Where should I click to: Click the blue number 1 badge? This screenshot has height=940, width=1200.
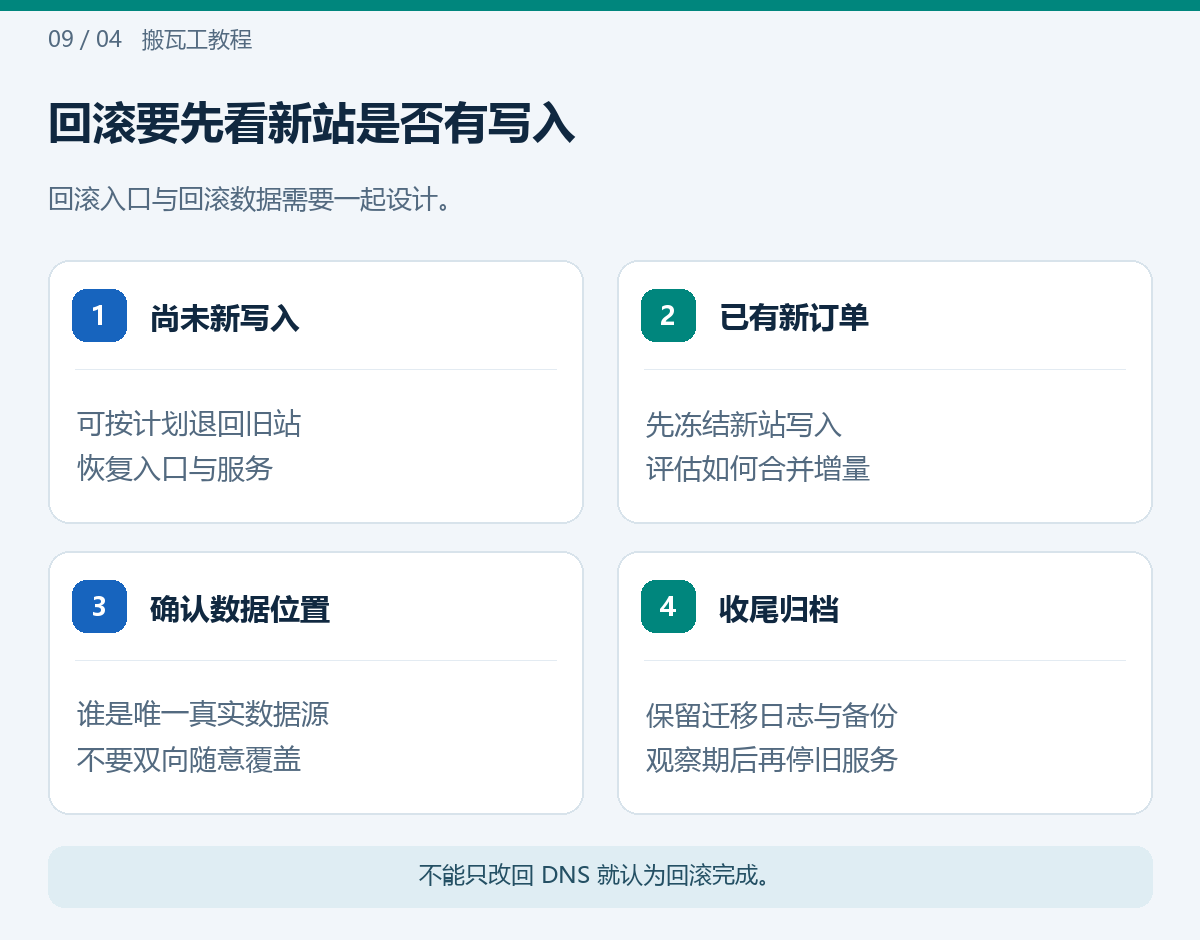click(99, 315)
